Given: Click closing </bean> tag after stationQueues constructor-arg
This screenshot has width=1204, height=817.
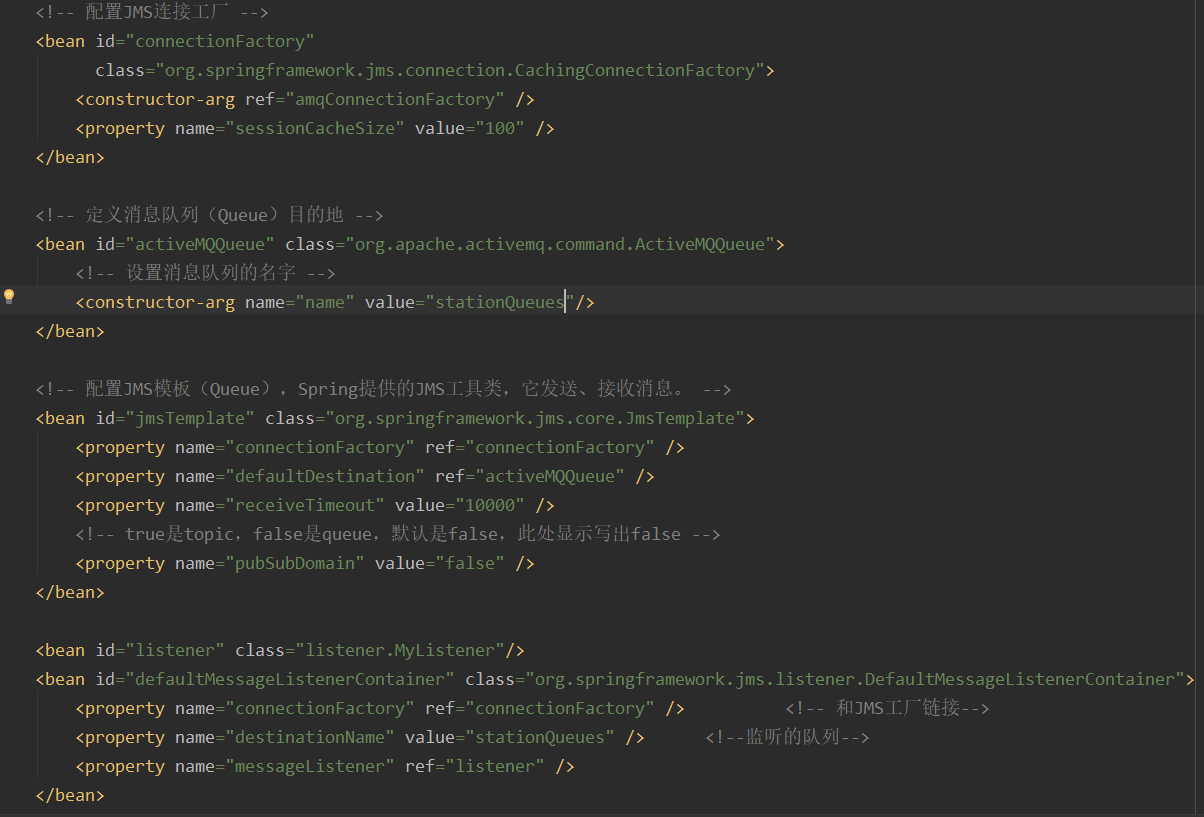Looking at the screenshot, I should (x=70, y=332).
